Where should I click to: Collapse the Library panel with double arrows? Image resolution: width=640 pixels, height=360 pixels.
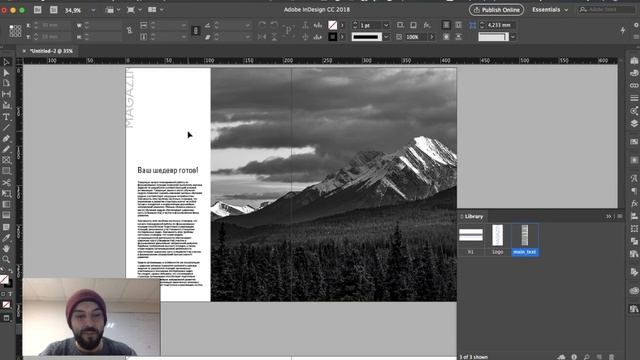click(x=609, y=216)
